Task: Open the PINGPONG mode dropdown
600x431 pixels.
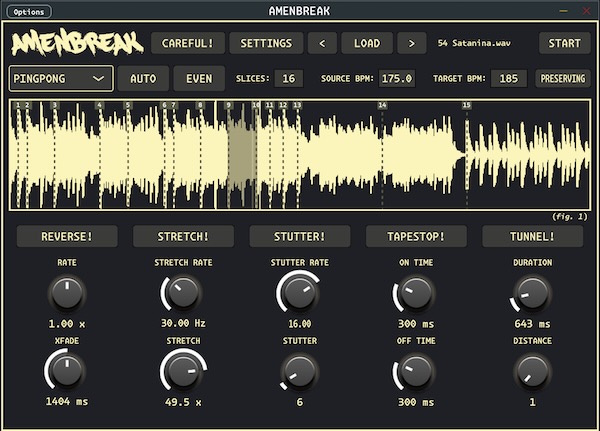Action: point(61,78)
